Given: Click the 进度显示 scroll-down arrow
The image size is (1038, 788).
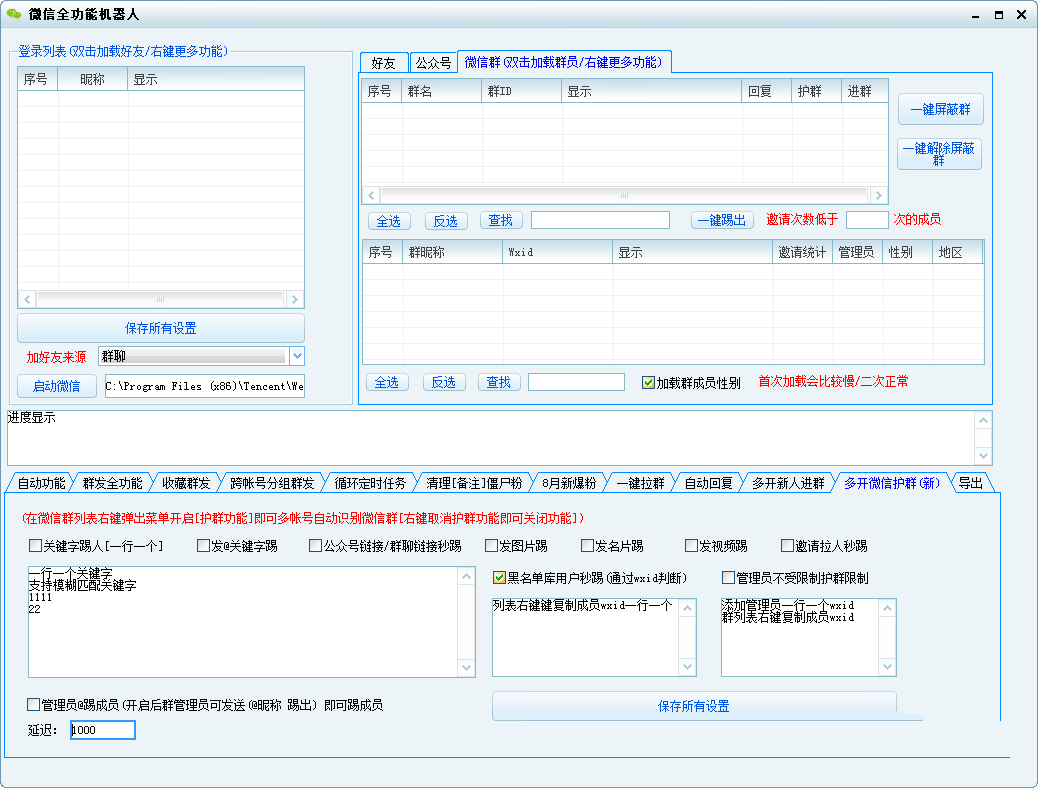Looking at the screenshot, I should pyautogui.click(x=984, y=456).
